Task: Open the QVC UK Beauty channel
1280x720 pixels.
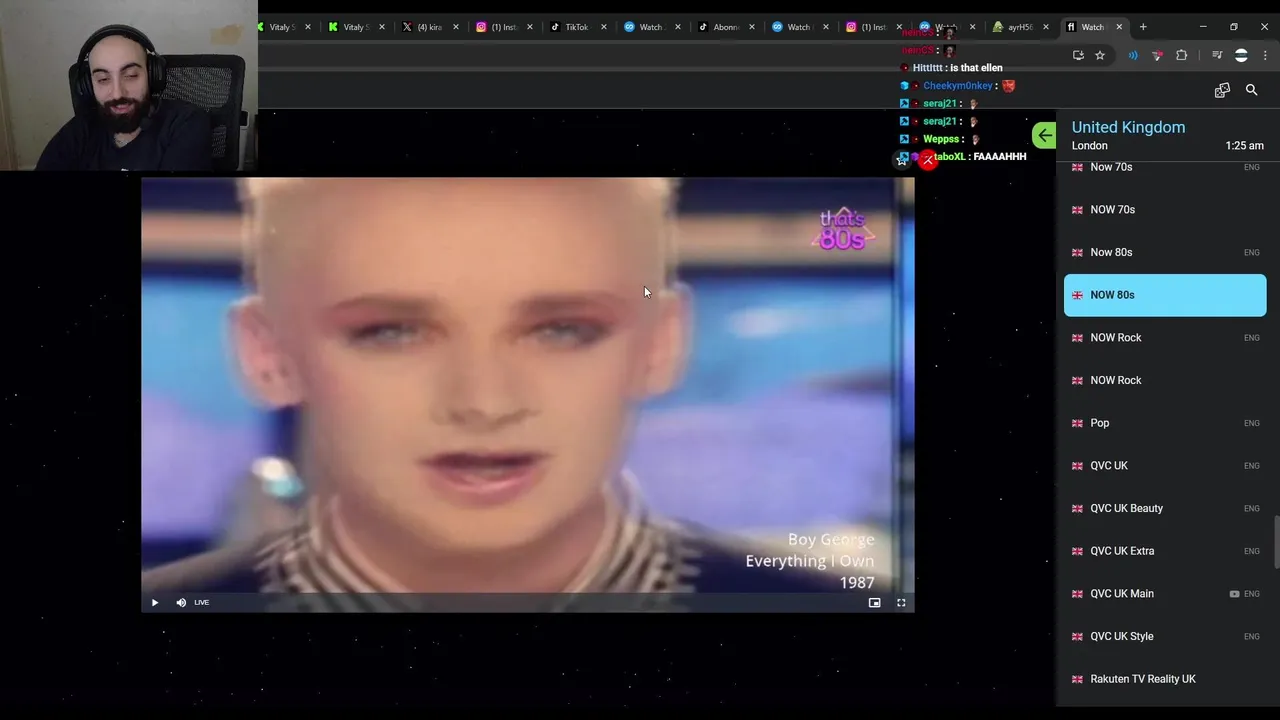Action: (1165, 508)
